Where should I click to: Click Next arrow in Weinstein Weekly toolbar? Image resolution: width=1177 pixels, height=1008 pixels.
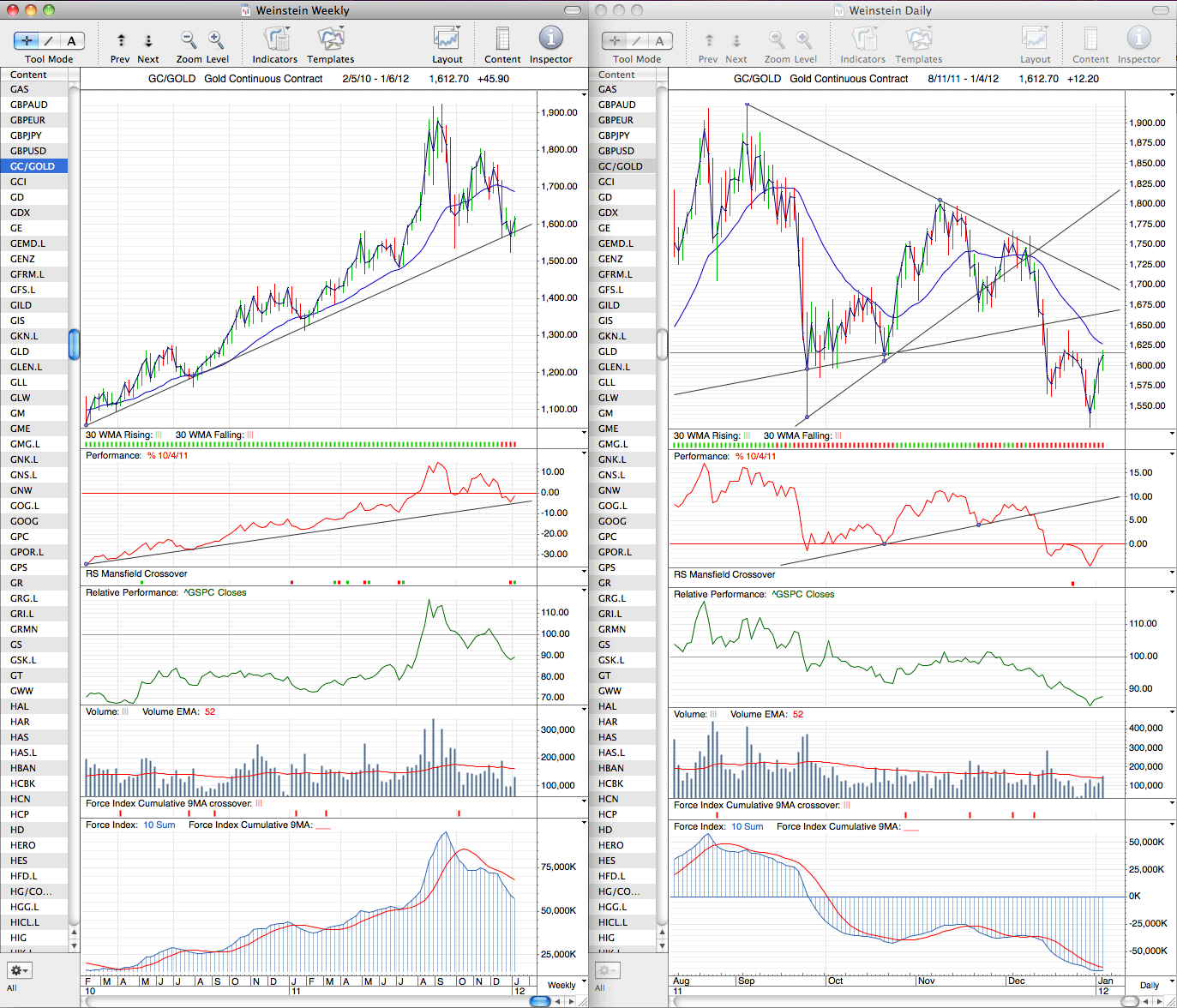pos(148,40)
